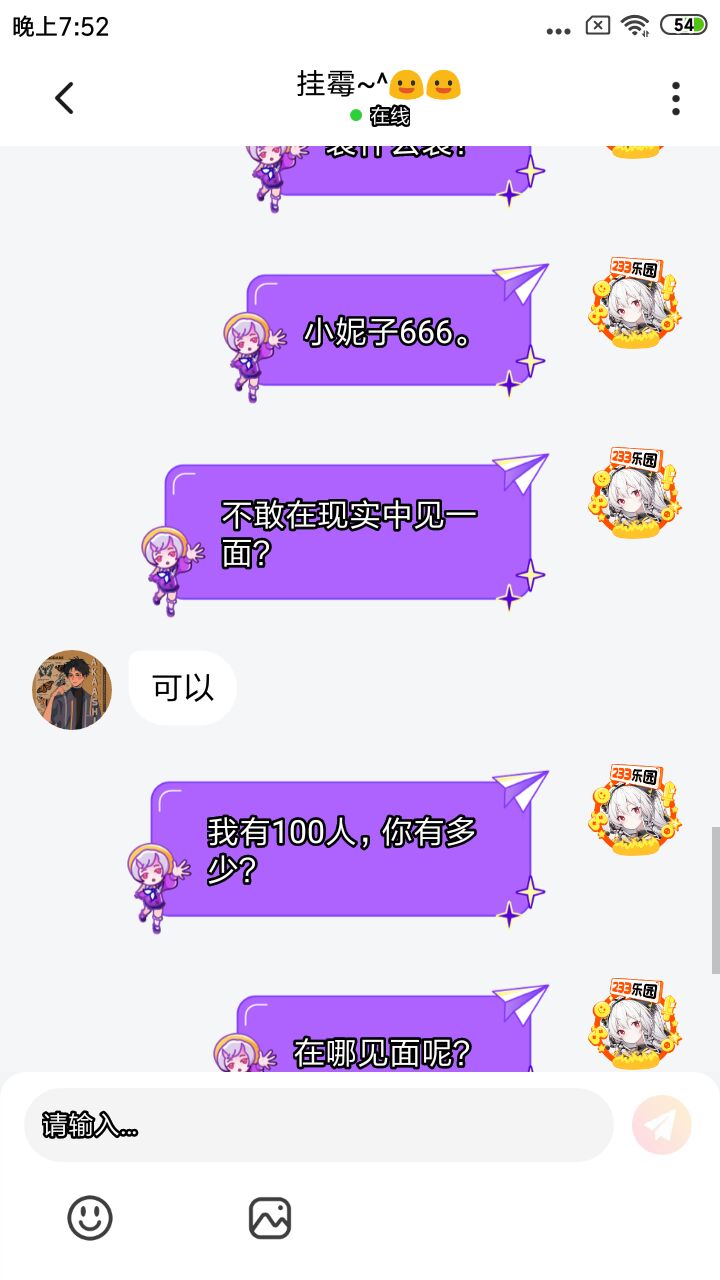Open the image gallery picker icon
This screenshot has height=1280, width=720.
point(270,1218)
